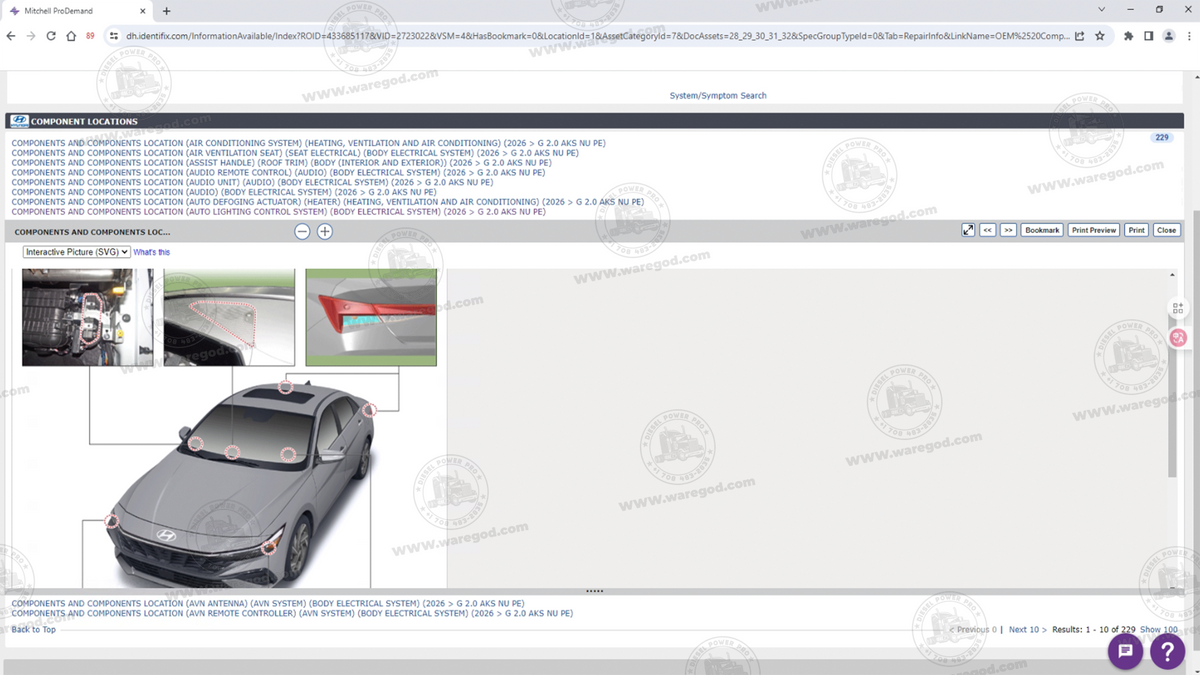This screenshot has width=1200, height=675.
Task: Open Audio (Body Electrical System) link
Action: (x=224, y=192)
